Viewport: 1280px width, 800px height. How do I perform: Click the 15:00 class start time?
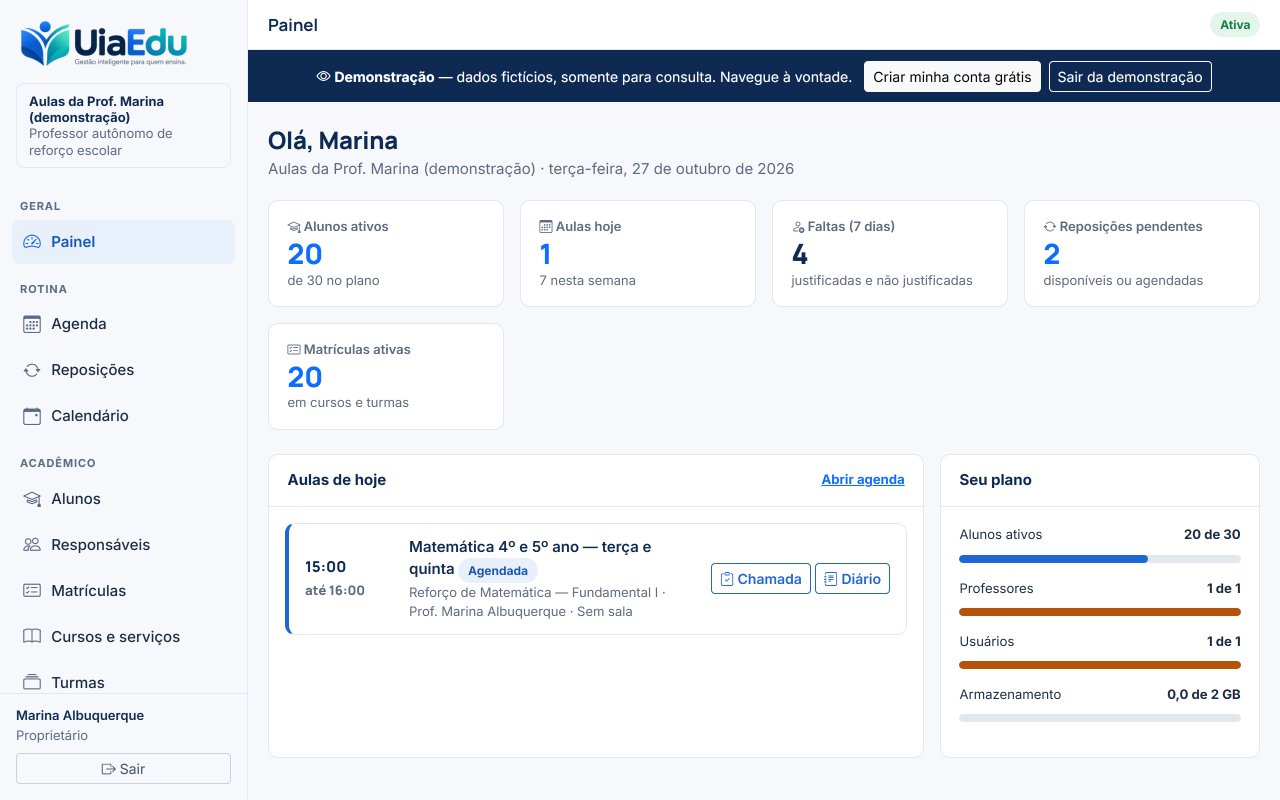pyautogui.click(x=326, y=567)
